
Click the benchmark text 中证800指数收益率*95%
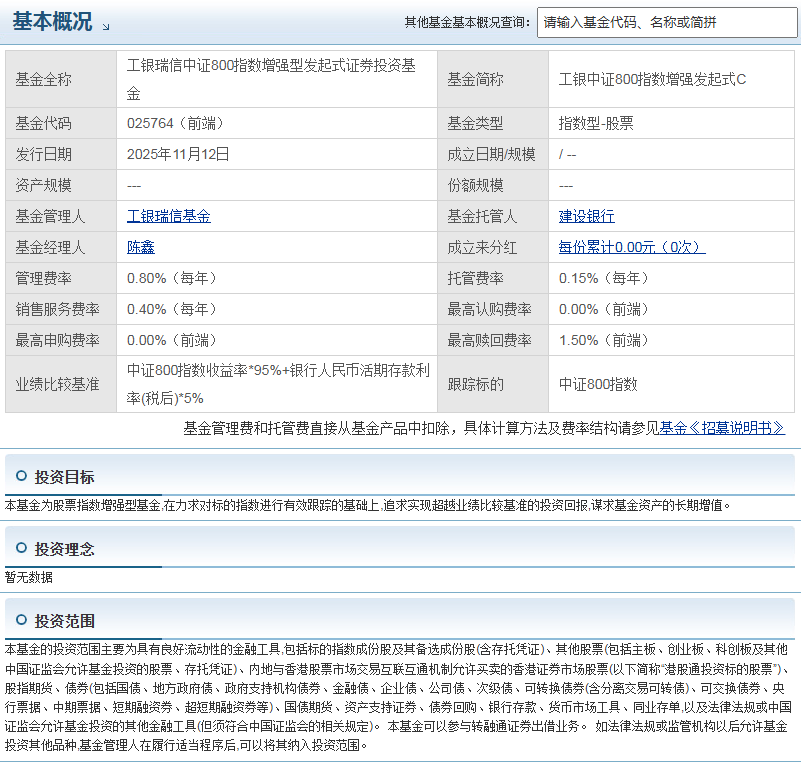point(204,370)
